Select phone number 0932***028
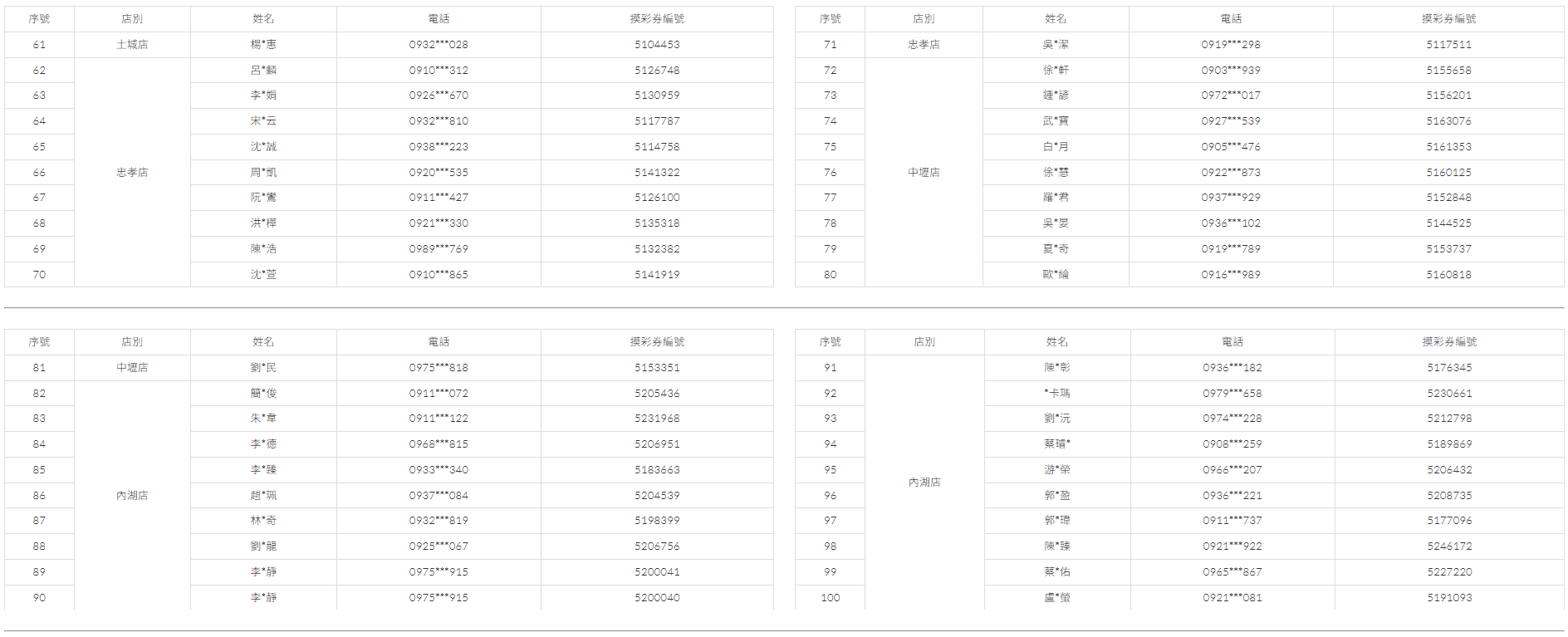Image resolution: width=1568 pixels, height=637 pixels. (x=439, y=45)
